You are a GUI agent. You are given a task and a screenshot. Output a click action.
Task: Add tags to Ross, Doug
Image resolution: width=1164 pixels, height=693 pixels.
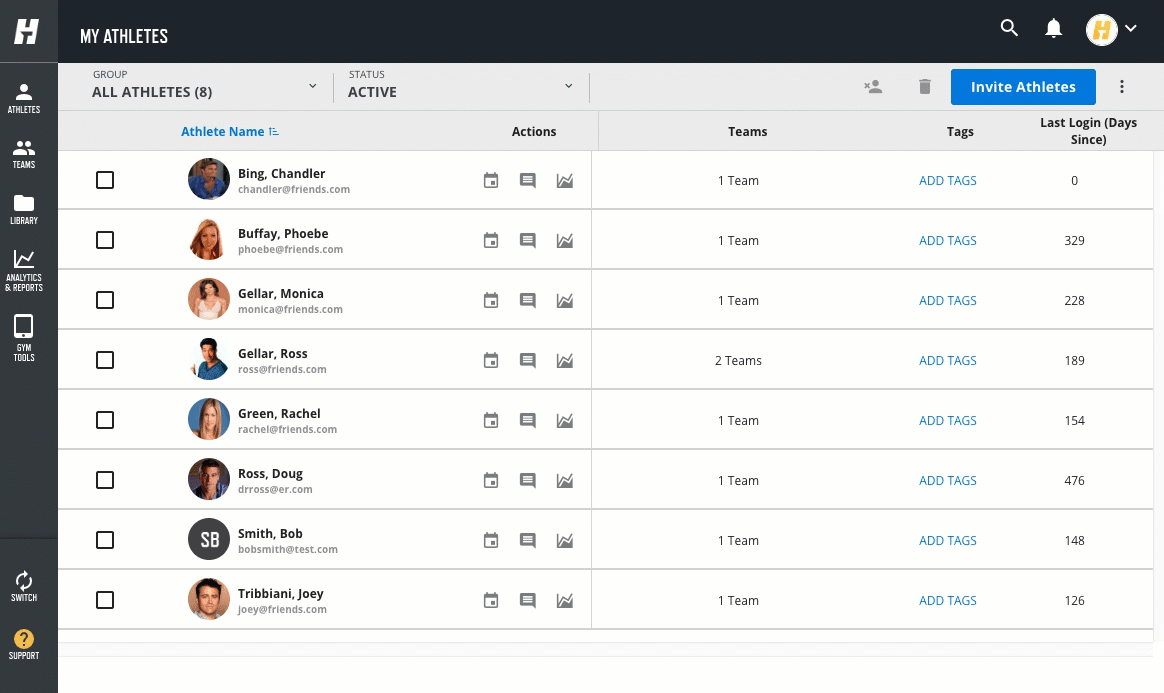[947, 481]
